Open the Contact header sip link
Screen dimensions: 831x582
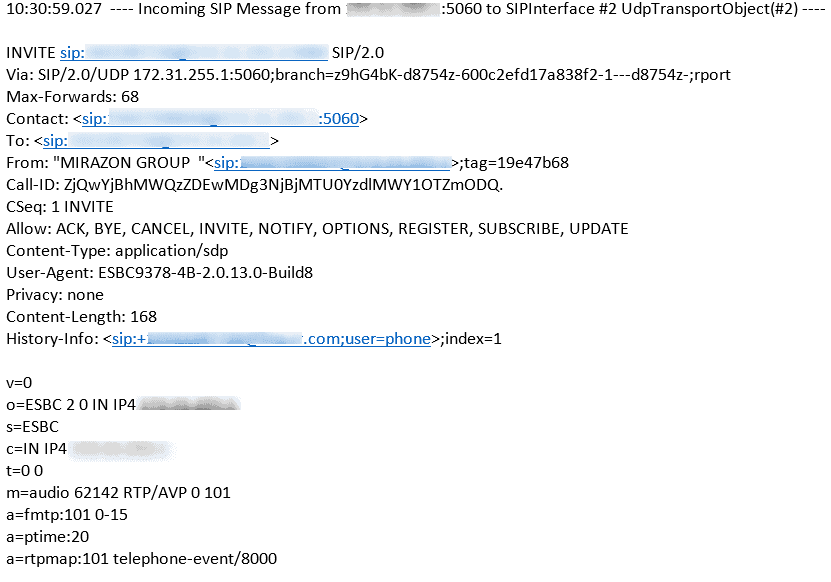click(x=220, y=119)
